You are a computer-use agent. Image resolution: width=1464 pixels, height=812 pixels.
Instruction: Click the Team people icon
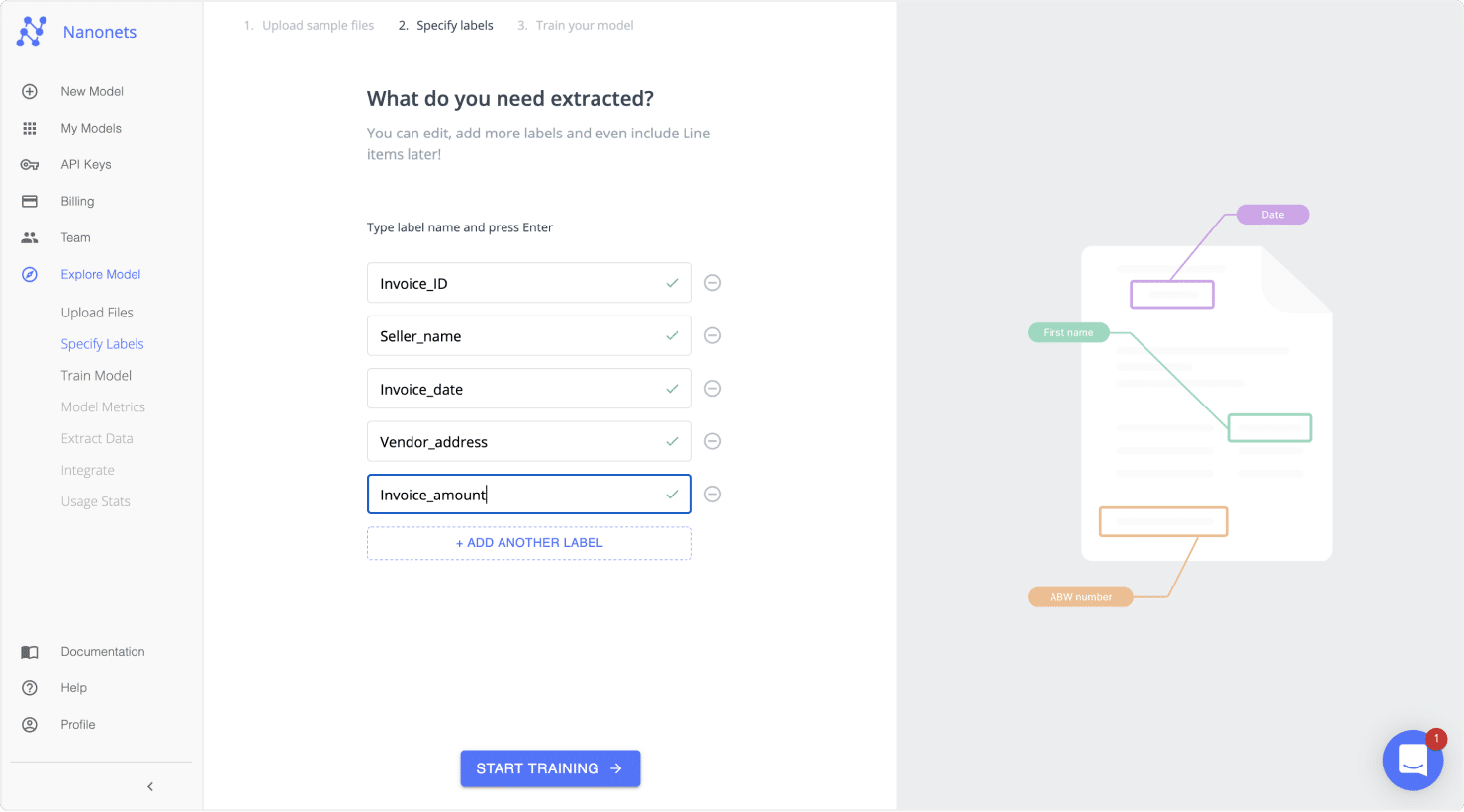(x=30, y=237)
